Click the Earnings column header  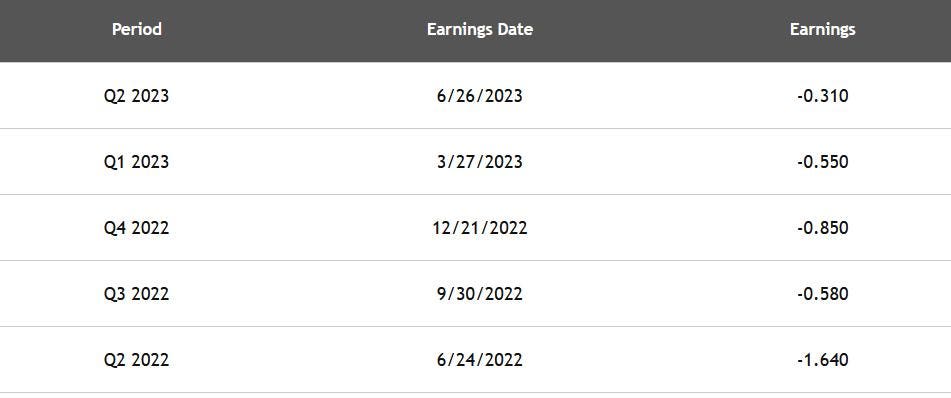tap(822, 29)
